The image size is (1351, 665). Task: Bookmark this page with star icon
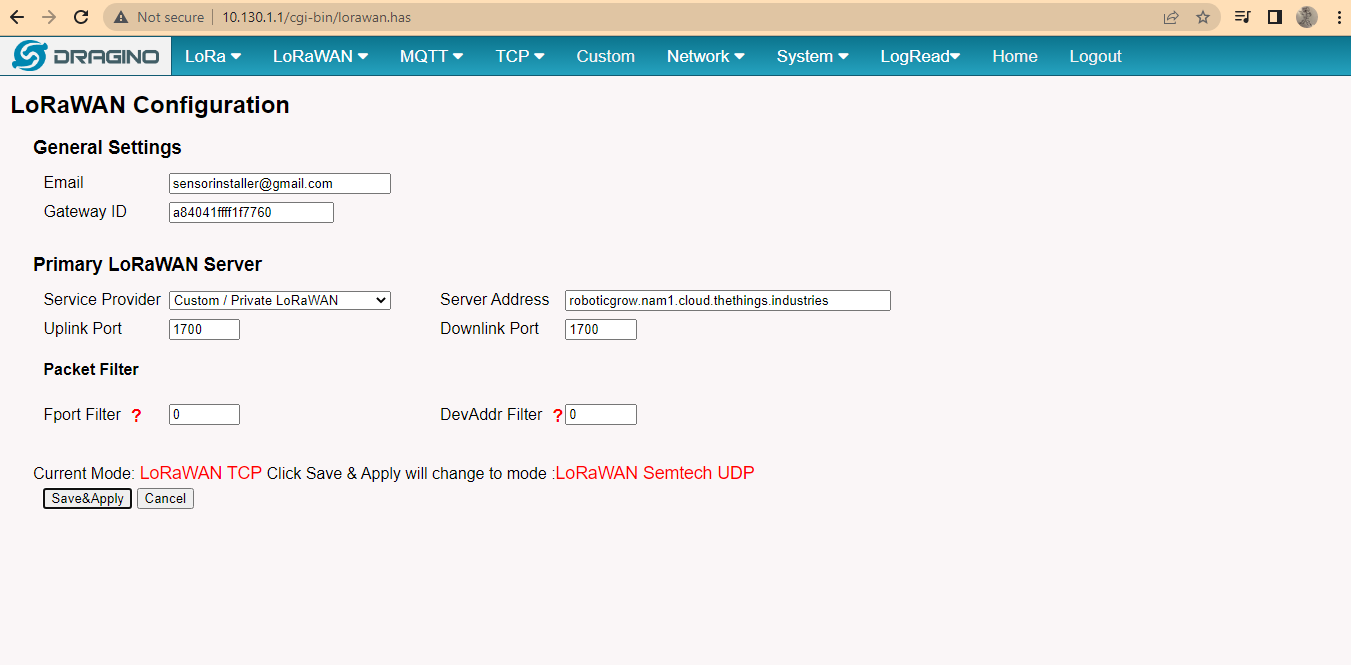[1203, 17]
